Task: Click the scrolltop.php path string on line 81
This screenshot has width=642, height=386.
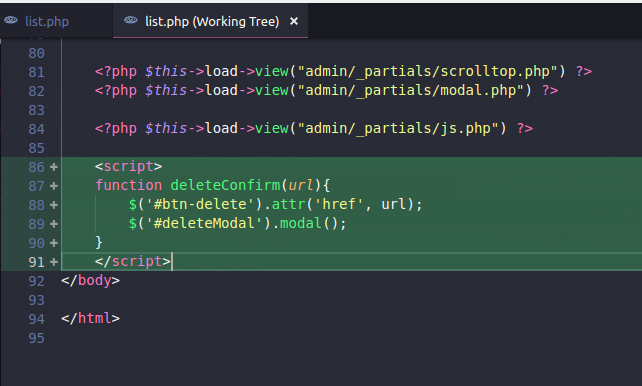Action: pos(427,72)
